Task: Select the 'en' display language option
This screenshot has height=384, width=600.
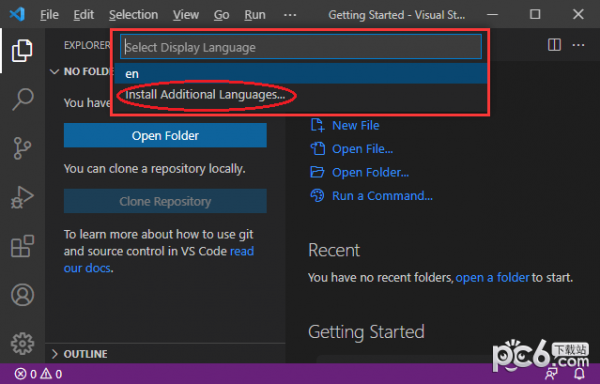Action: (301, 73)
